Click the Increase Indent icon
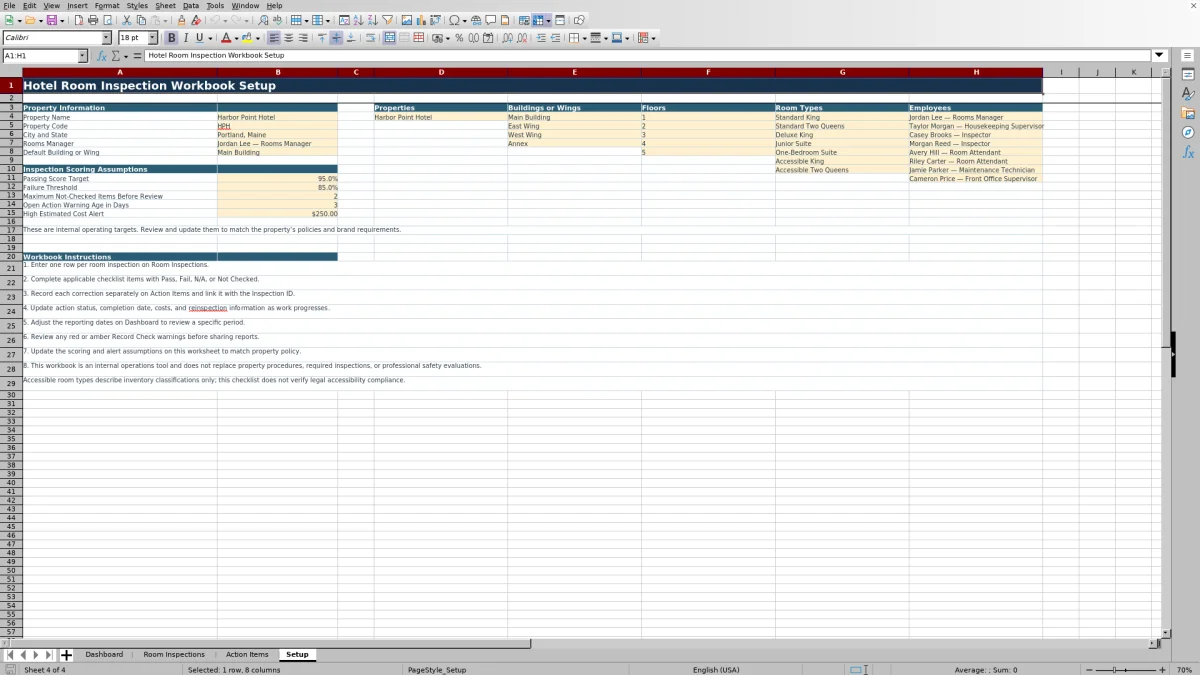1200x675 pixels. click(541, 38)
